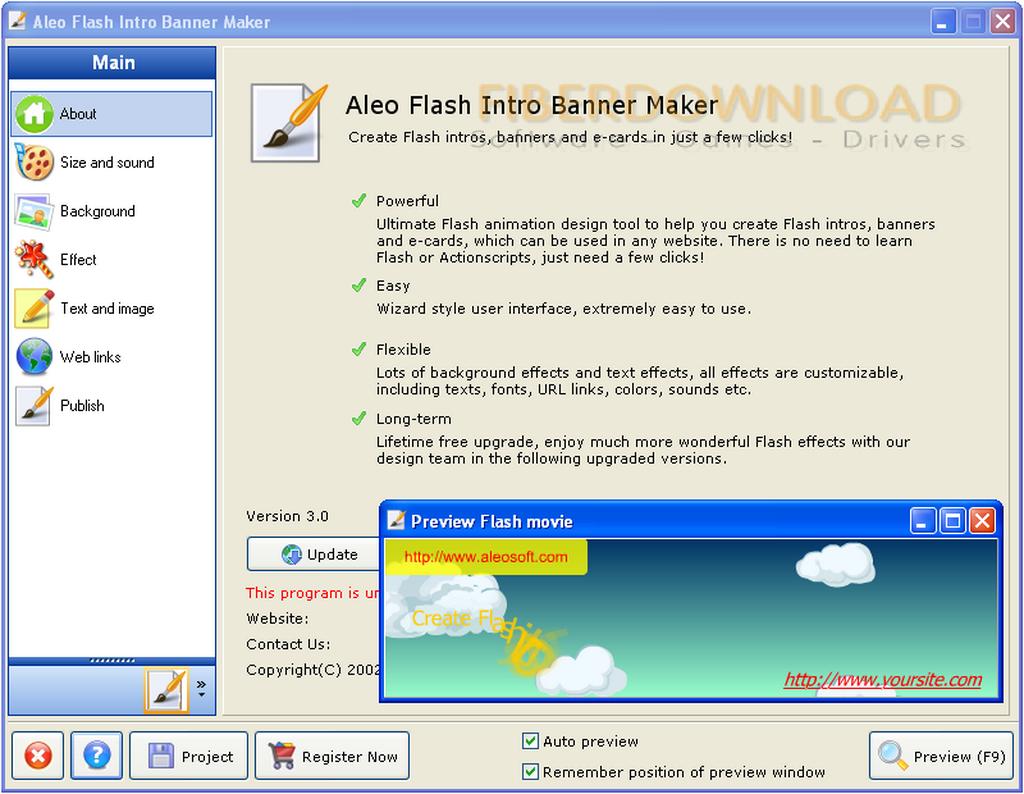Open Text and image section label
This screenshot has height=794, width=1024.
point(107,308)
